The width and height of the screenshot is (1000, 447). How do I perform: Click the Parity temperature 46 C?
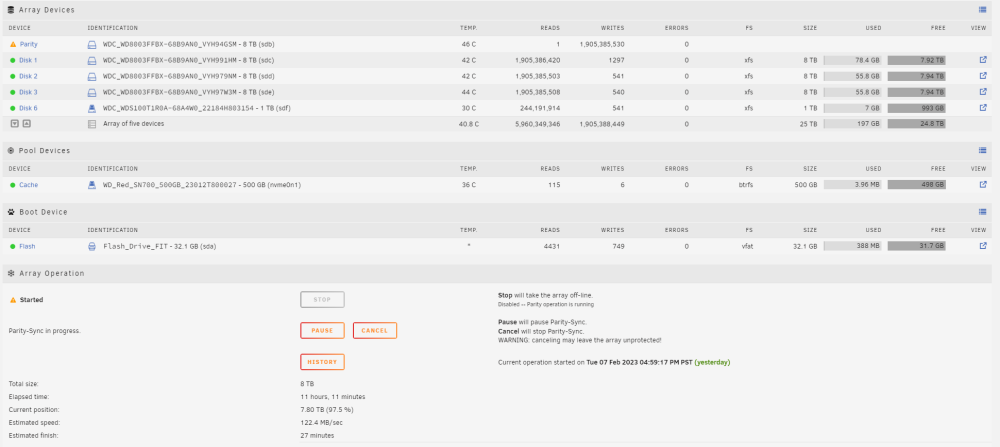point(469,45)
